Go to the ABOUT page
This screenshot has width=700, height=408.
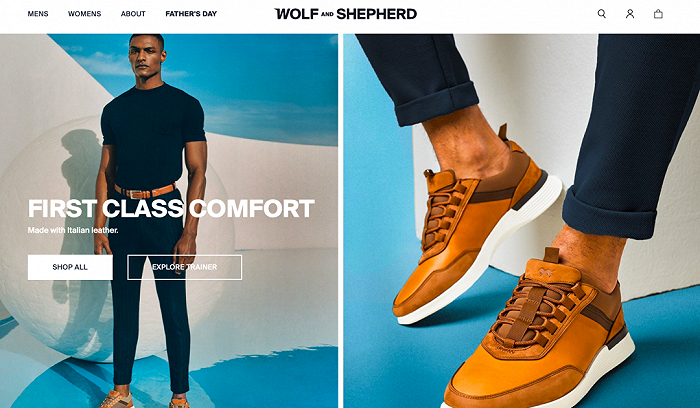coord(133,14)
